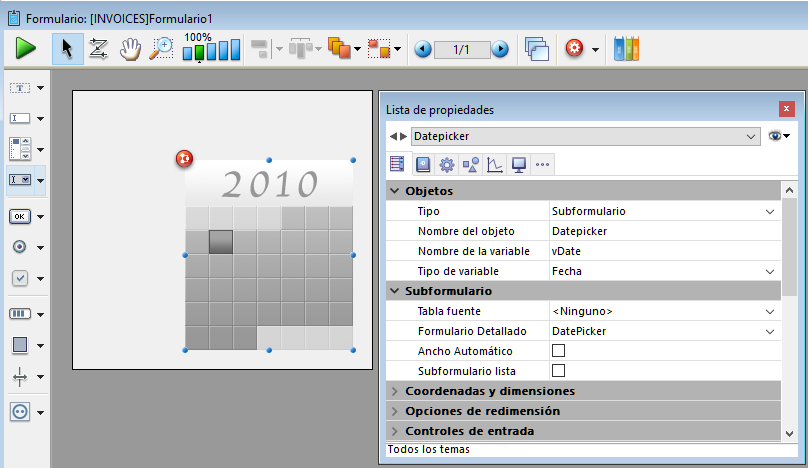This screenshot has width=808, height=468.
Task: Select the magnifier zoom tool
Action: (161, 48)
